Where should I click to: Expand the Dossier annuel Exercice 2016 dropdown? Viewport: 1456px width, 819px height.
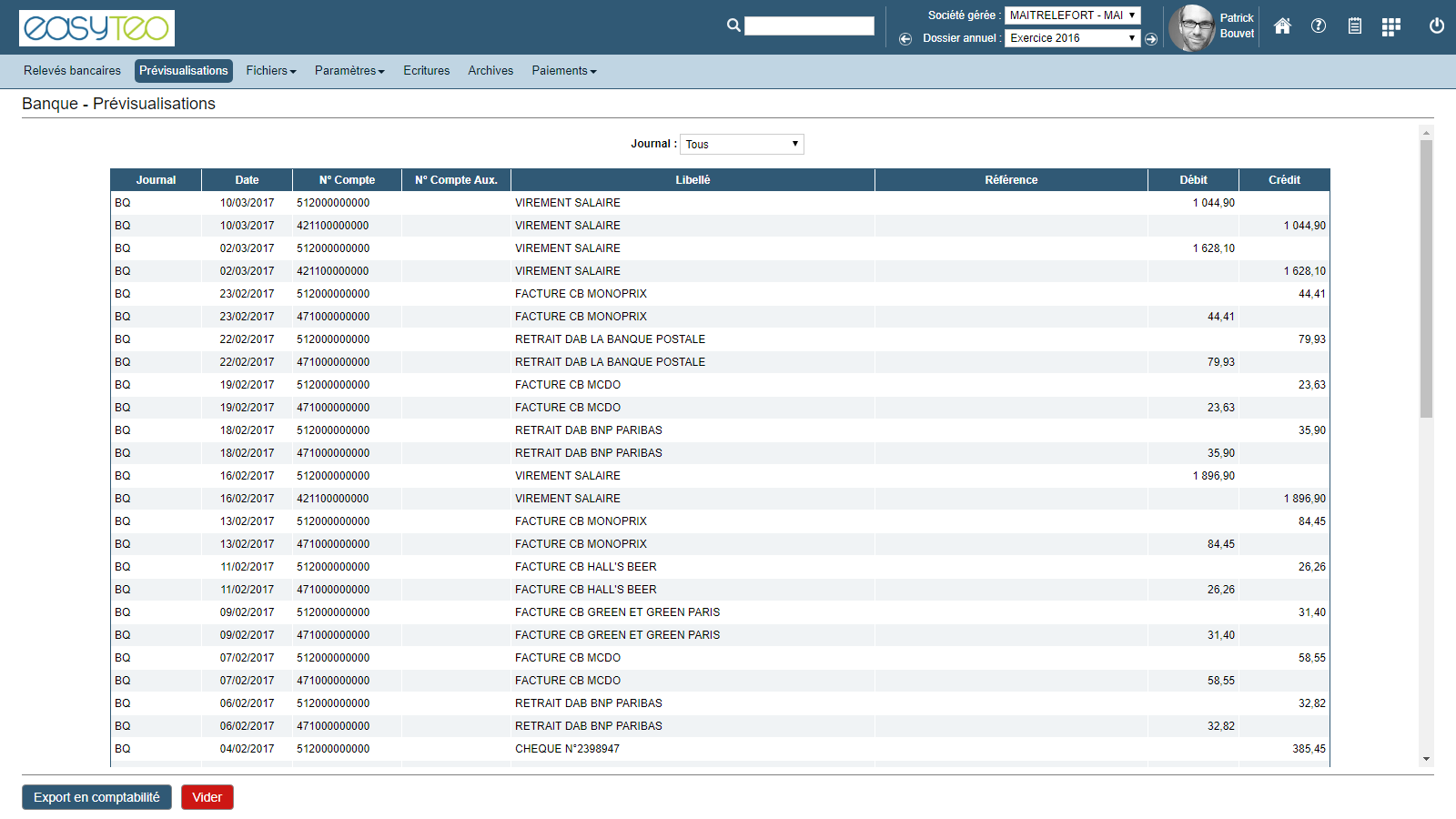point(1072,38)
